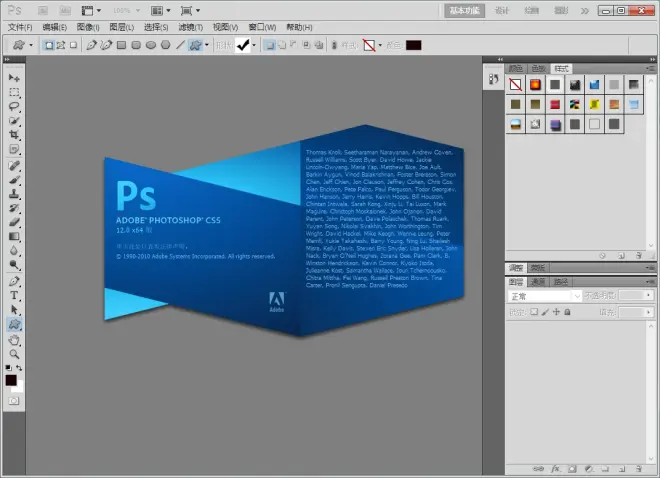This screenshot has height=478, width=660.
Task: Expand the shape tool preset picker
Action: [x=31, y=45]
